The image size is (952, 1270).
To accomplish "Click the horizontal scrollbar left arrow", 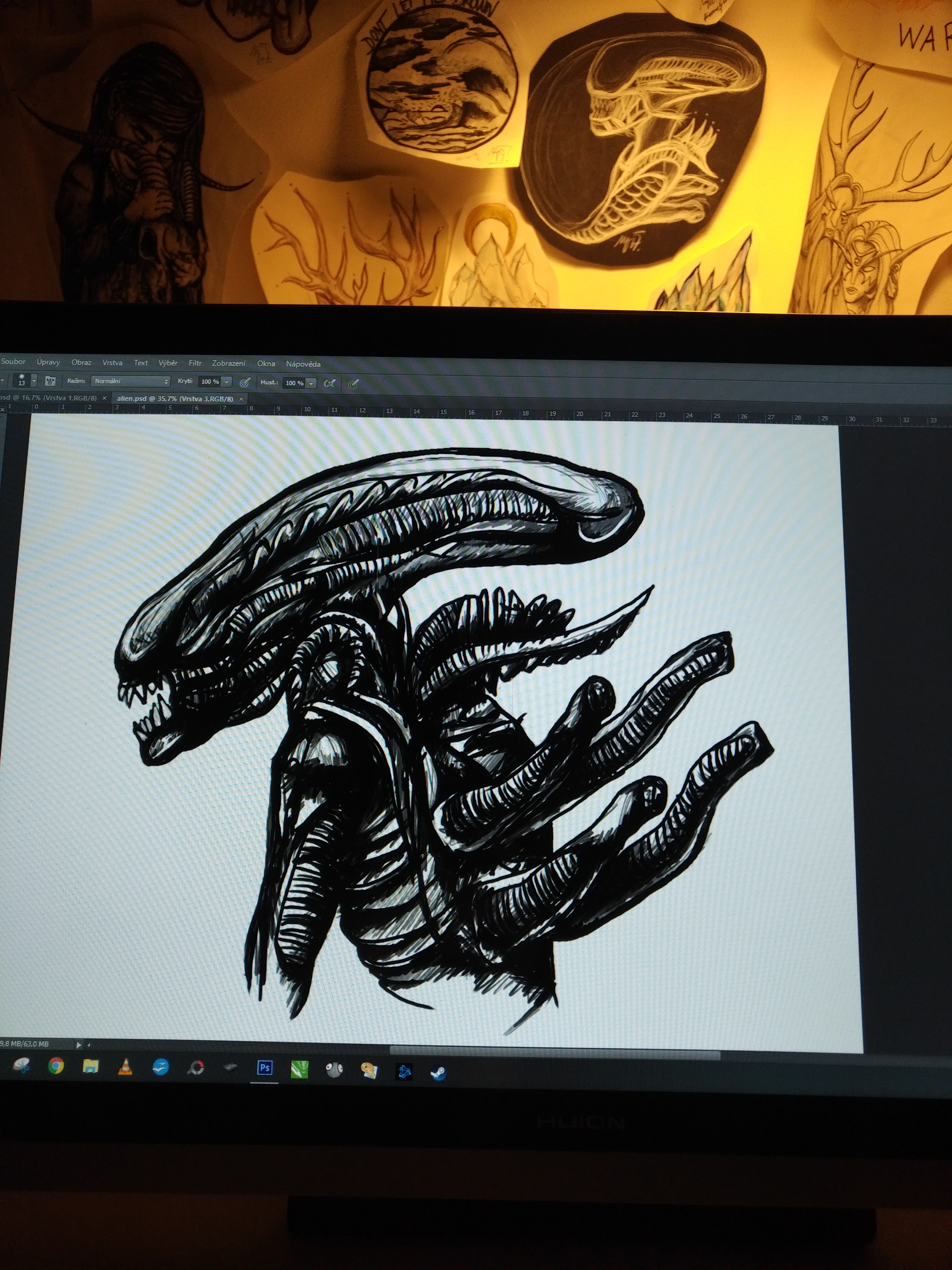I will [x=89, y=1045].
